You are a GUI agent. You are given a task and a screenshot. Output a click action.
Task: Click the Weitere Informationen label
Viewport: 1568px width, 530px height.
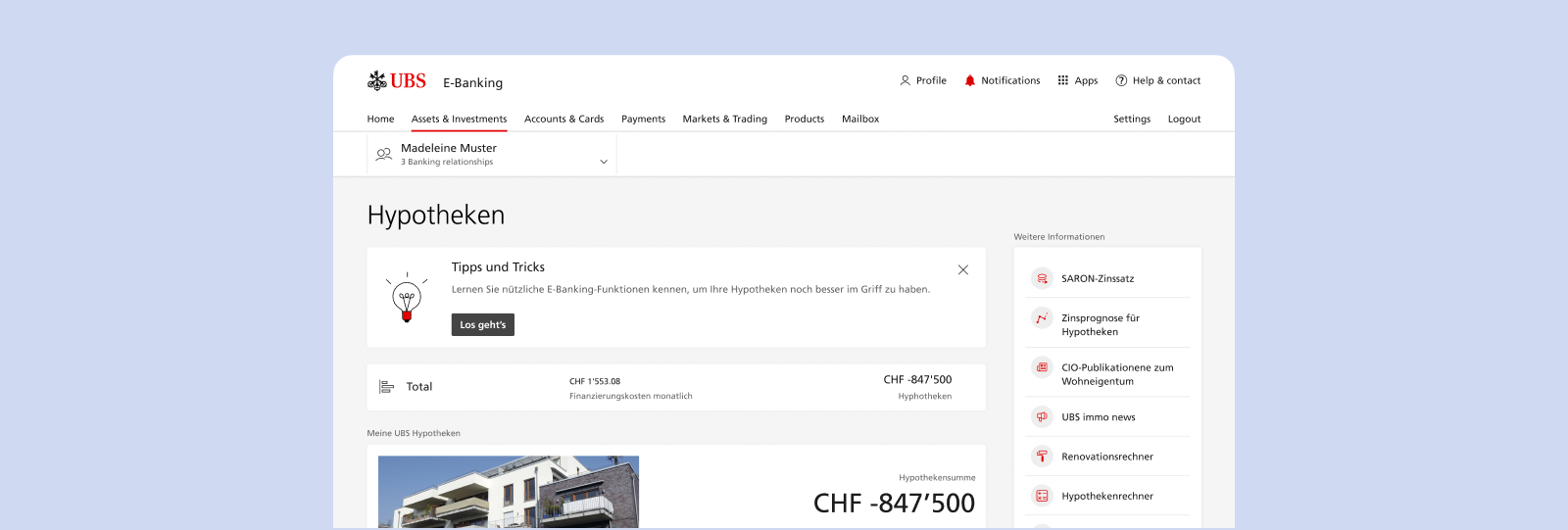(x=1059, y=237)
